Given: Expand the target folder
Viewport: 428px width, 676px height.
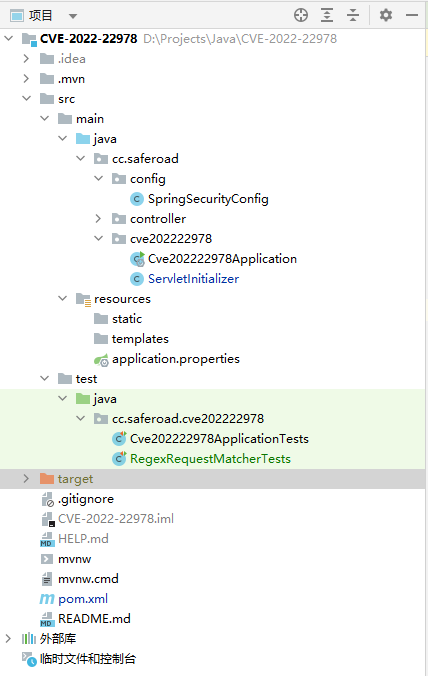Looking at the screenshot, I should 26,479.
